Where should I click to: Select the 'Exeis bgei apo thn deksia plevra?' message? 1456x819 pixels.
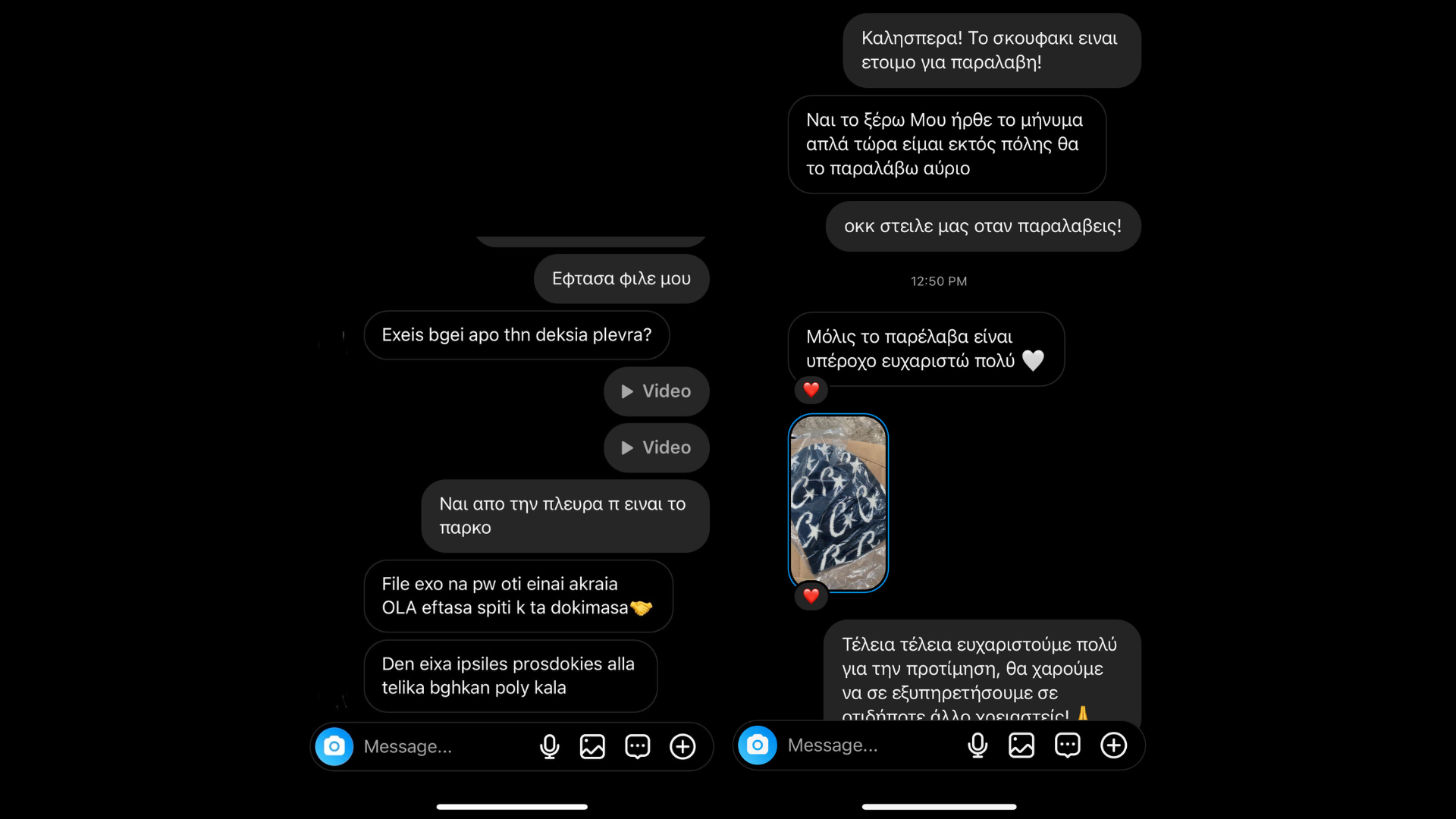pyautogui.click(x=516, y=335)
